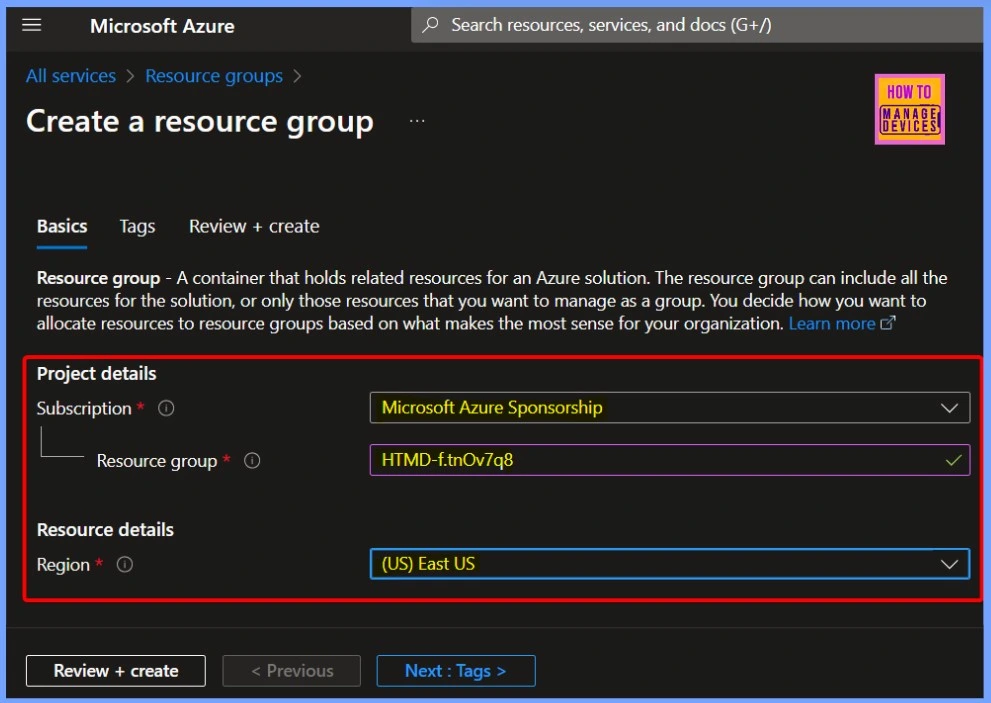991x703 pixels.
Task: Switch to the Review + create tab
Action: [x=254, y=226]
